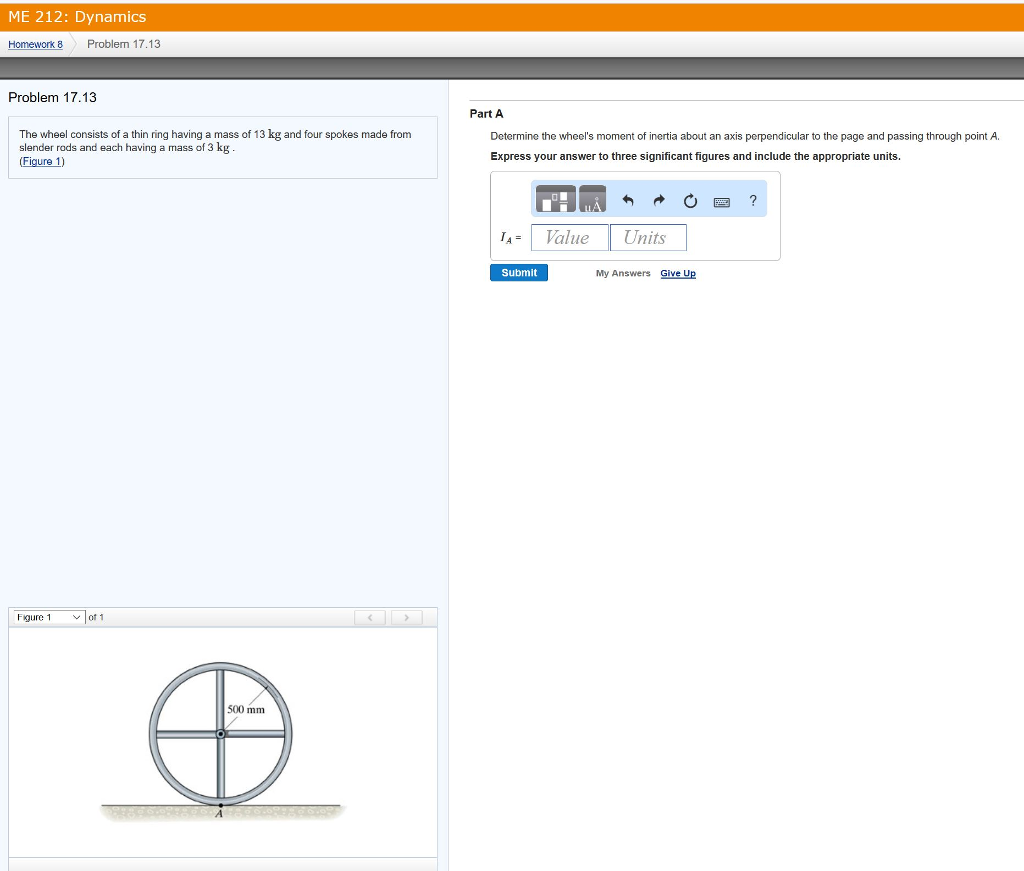This screenshot has width=1024, height=871.
Task: Open the math templates palette icon
Action: 555,200
